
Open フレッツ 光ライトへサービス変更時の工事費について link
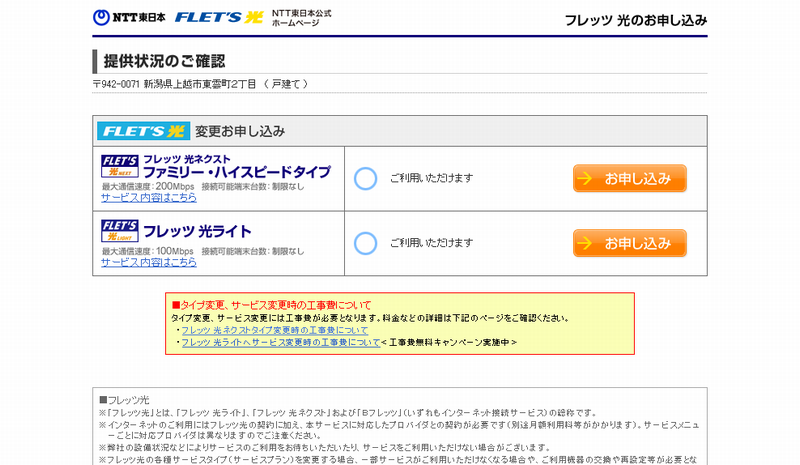point(281,342)
